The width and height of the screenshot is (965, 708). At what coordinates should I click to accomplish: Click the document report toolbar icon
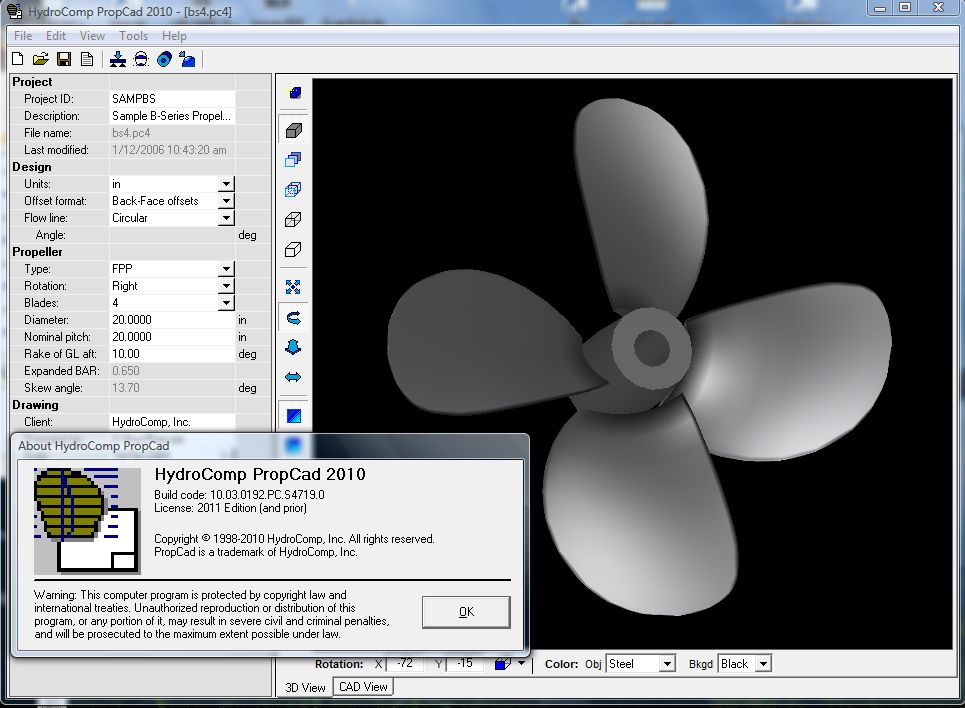pos(87,59)
